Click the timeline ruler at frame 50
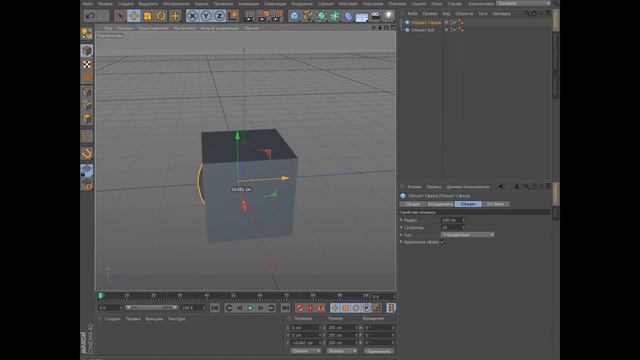Viewport: 640px width, 360px height. click(x=233, y=296)
